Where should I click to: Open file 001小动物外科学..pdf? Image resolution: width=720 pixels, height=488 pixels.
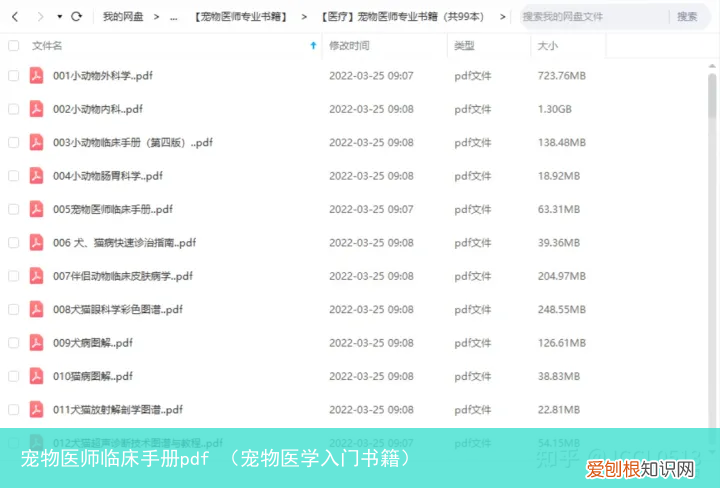coord(103,76)
